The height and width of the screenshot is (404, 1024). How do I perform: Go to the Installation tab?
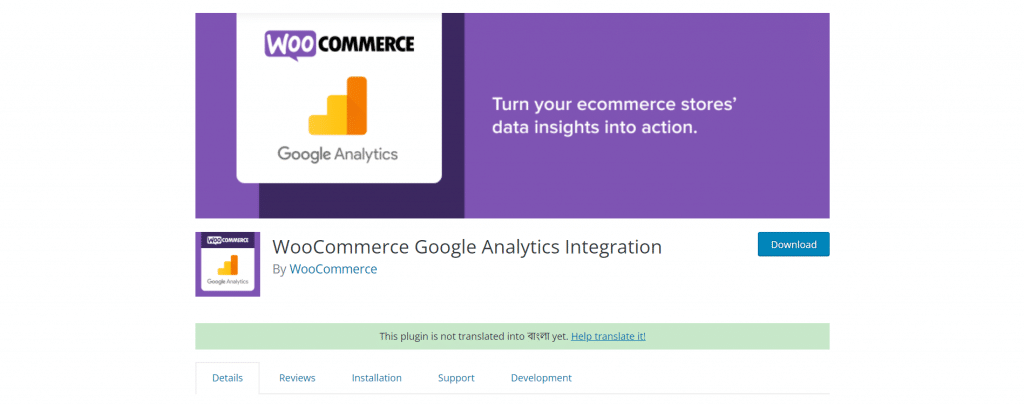coord(376,378)
